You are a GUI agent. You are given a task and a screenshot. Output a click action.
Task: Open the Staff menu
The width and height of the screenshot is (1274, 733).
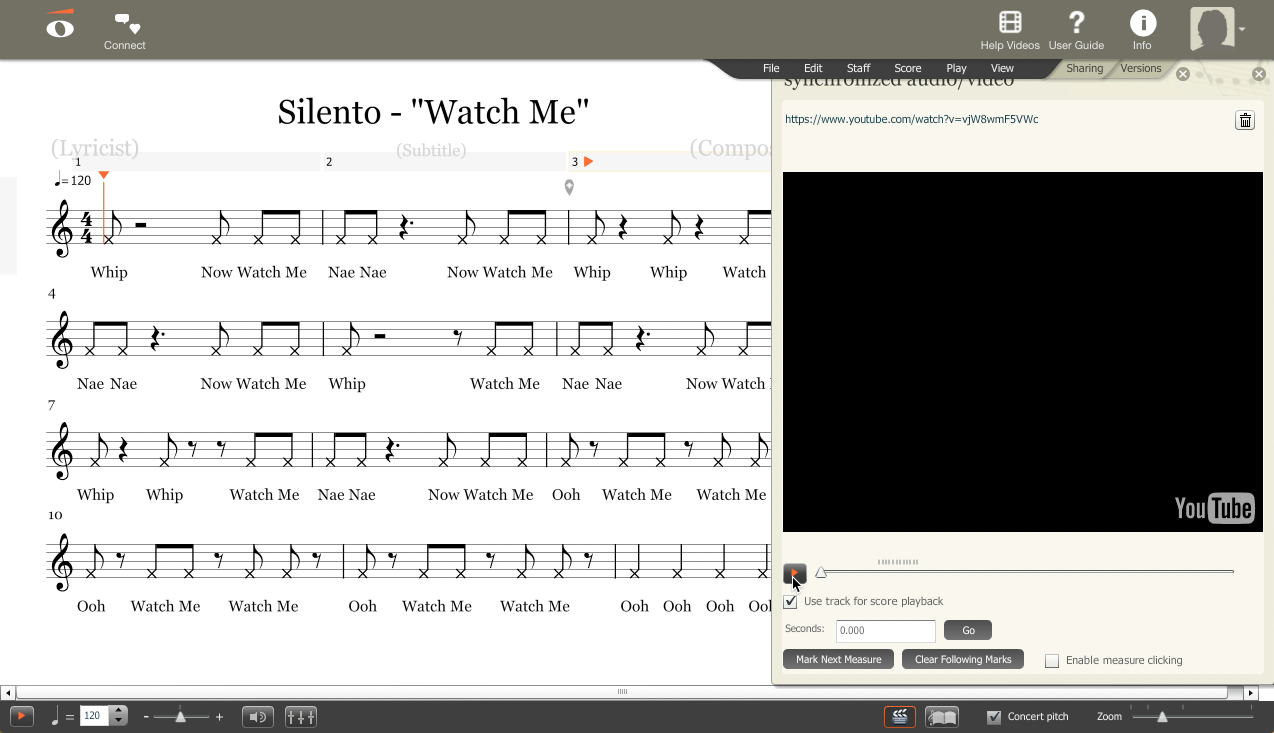858,69
